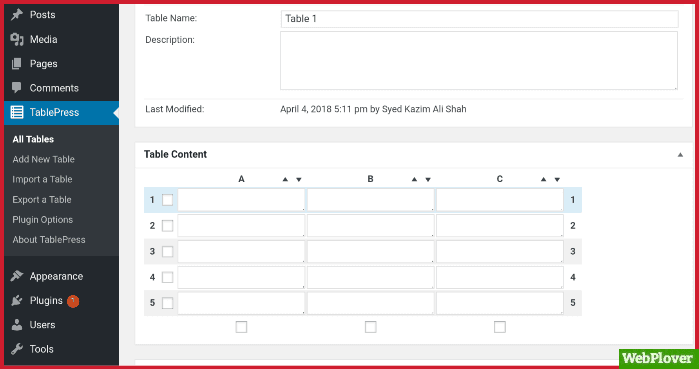Click the Posts pushpin icon
The width and height of the screenshot is (699, 369).
17,15
